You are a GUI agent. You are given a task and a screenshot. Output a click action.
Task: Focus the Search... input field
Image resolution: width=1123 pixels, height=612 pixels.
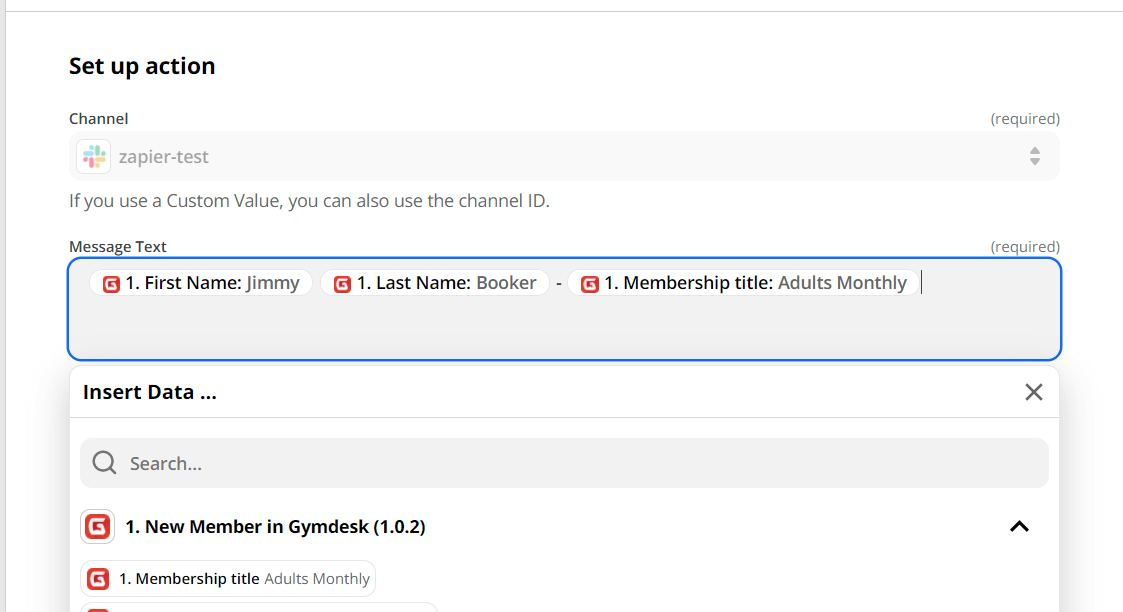pos(580,463)
